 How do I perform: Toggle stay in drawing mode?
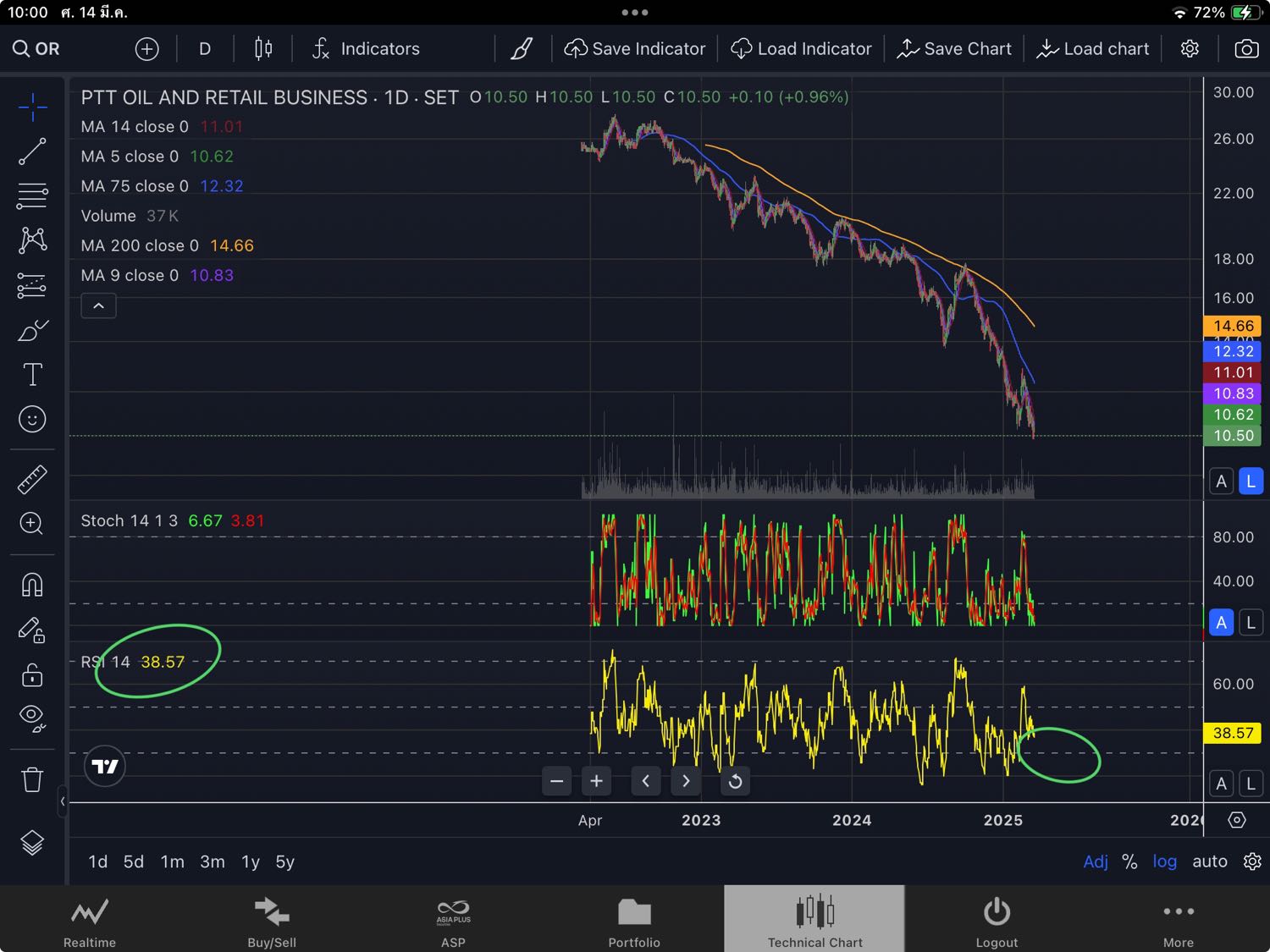pos(32,630)
